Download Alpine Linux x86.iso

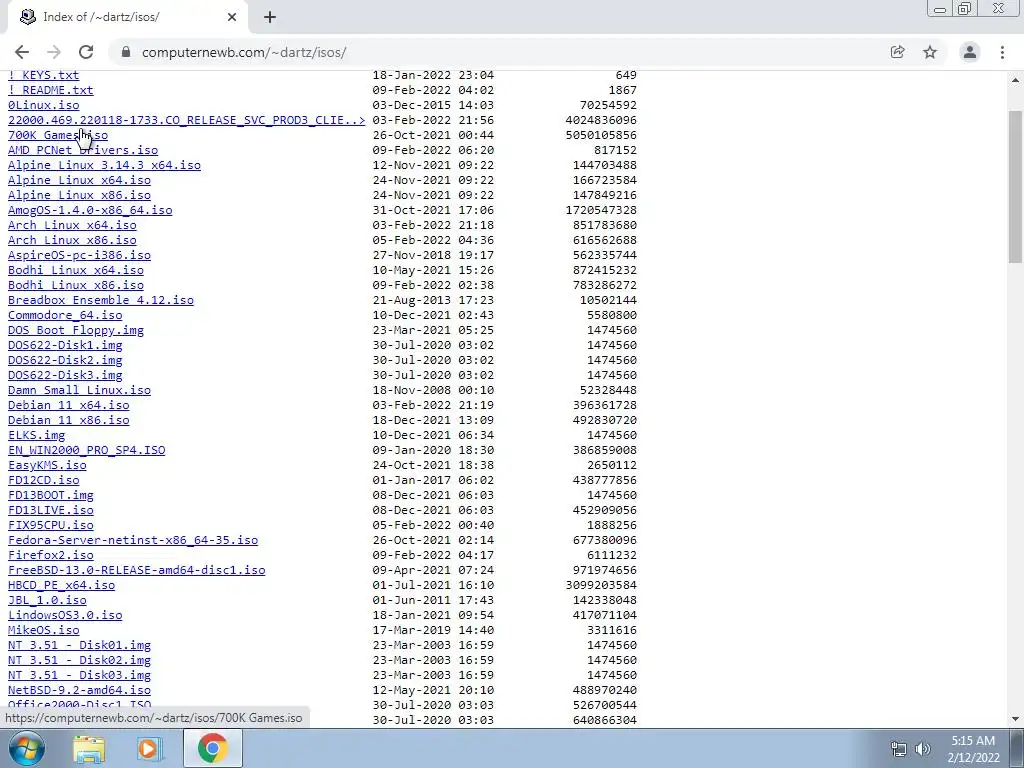coord(79,195)
